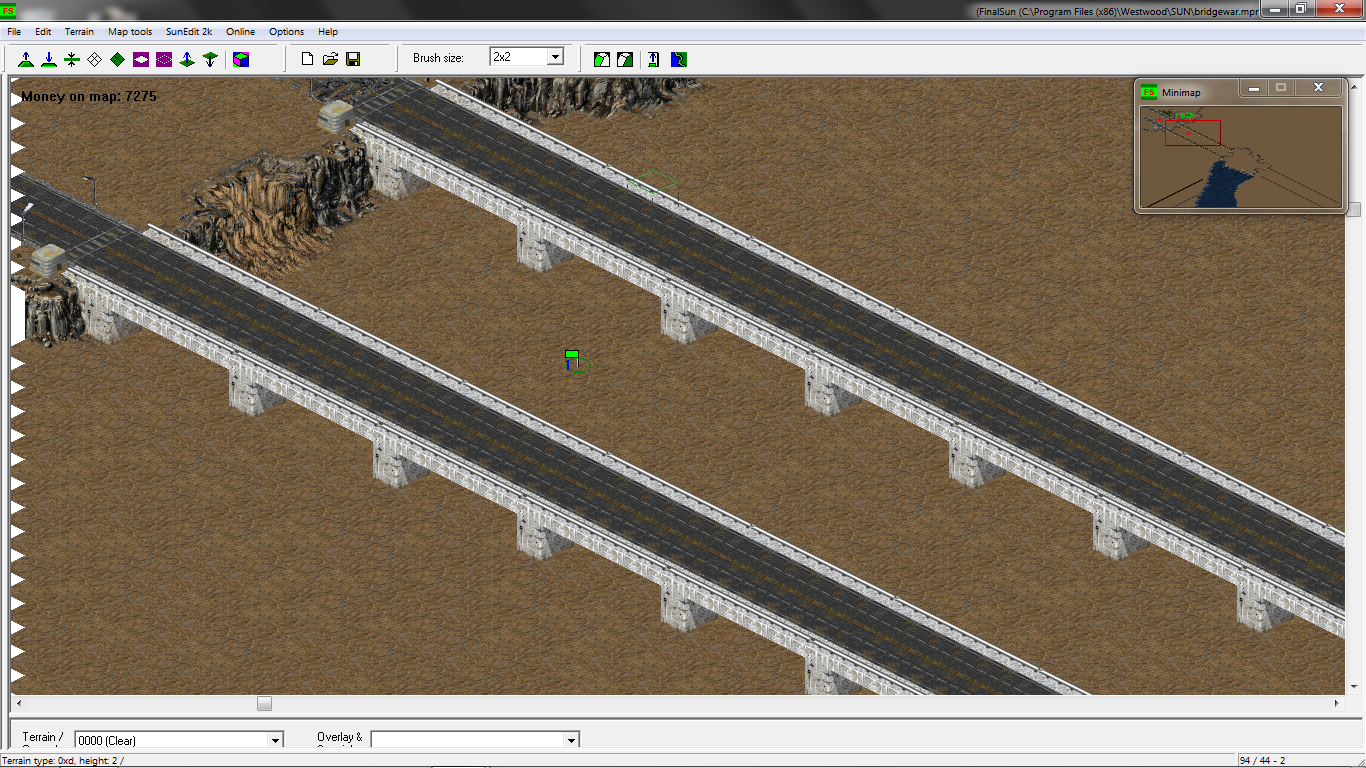Click the horizontal scrollbar thumb
1366x768 pixels.
pyautogui.click(x=264, y=704)
